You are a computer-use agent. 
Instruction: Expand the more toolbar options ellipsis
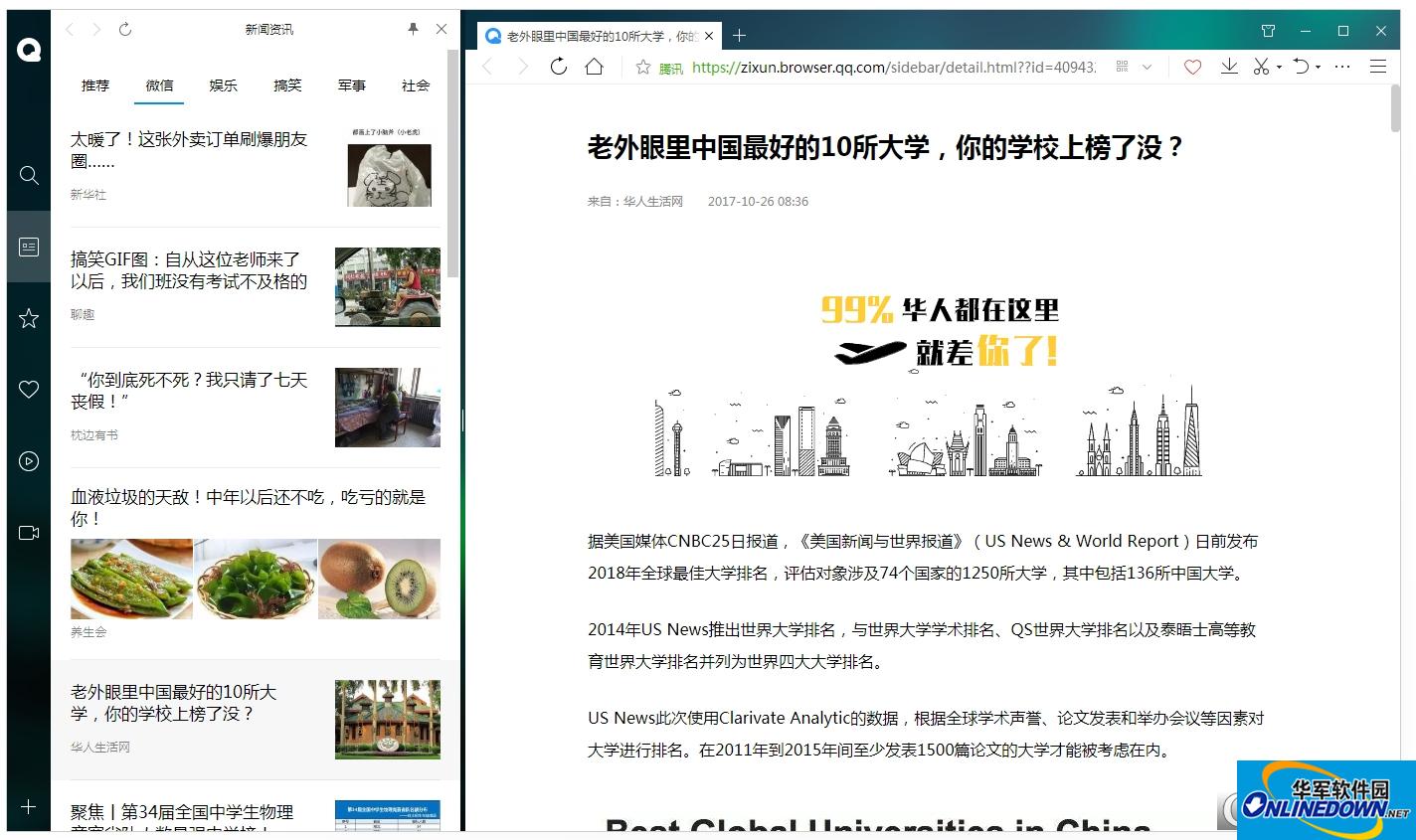pos(1341,67)
